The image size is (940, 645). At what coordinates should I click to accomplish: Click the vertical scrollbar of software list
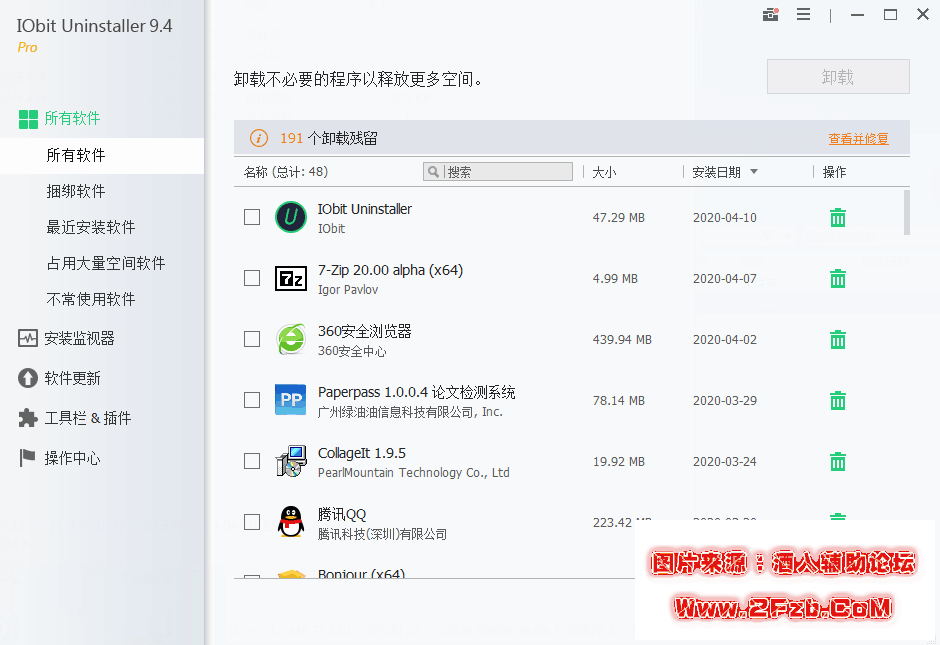click(x=906, y=212)
